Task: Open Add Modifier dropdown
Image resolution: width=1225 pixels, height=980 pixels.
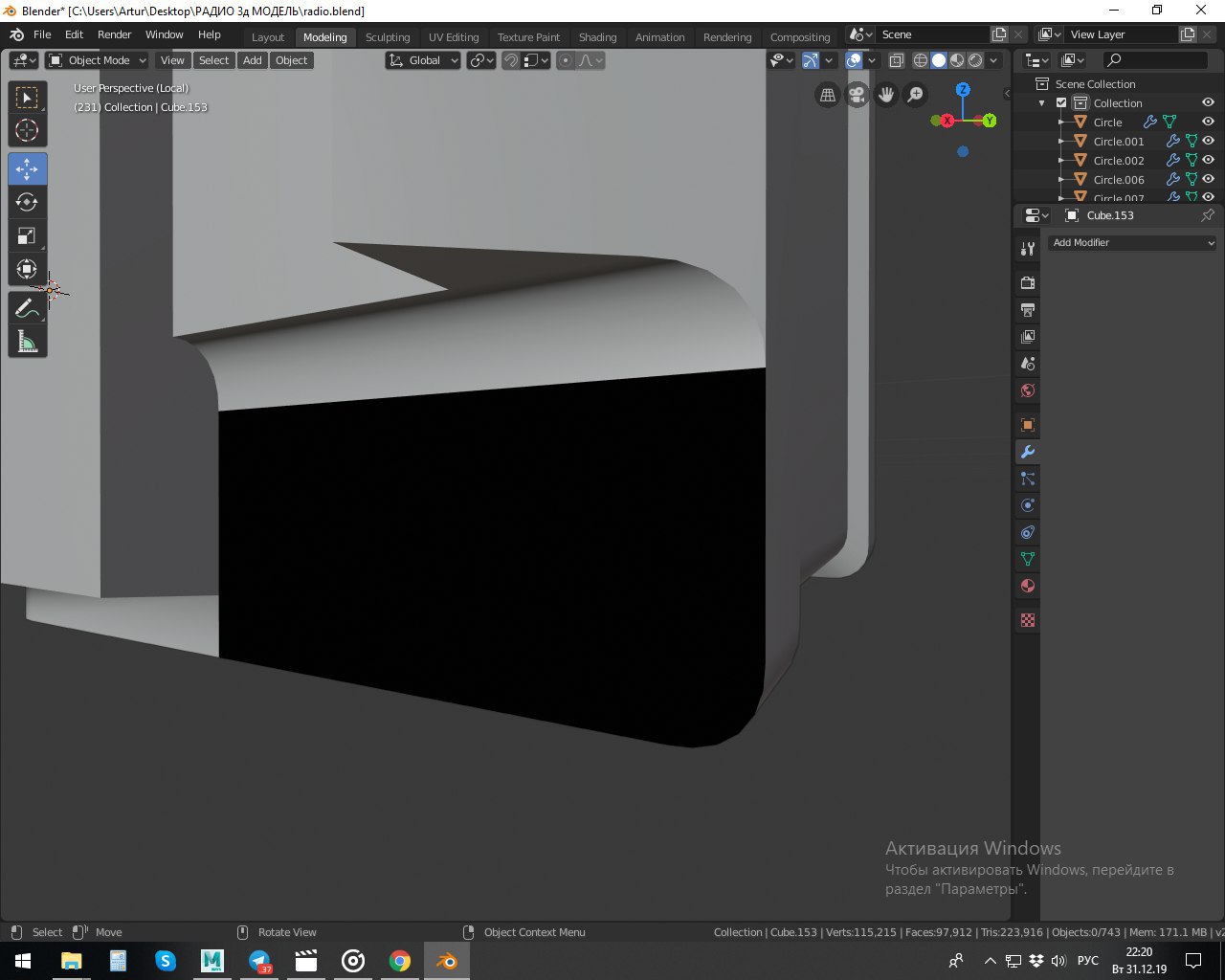Action: 1132,243
